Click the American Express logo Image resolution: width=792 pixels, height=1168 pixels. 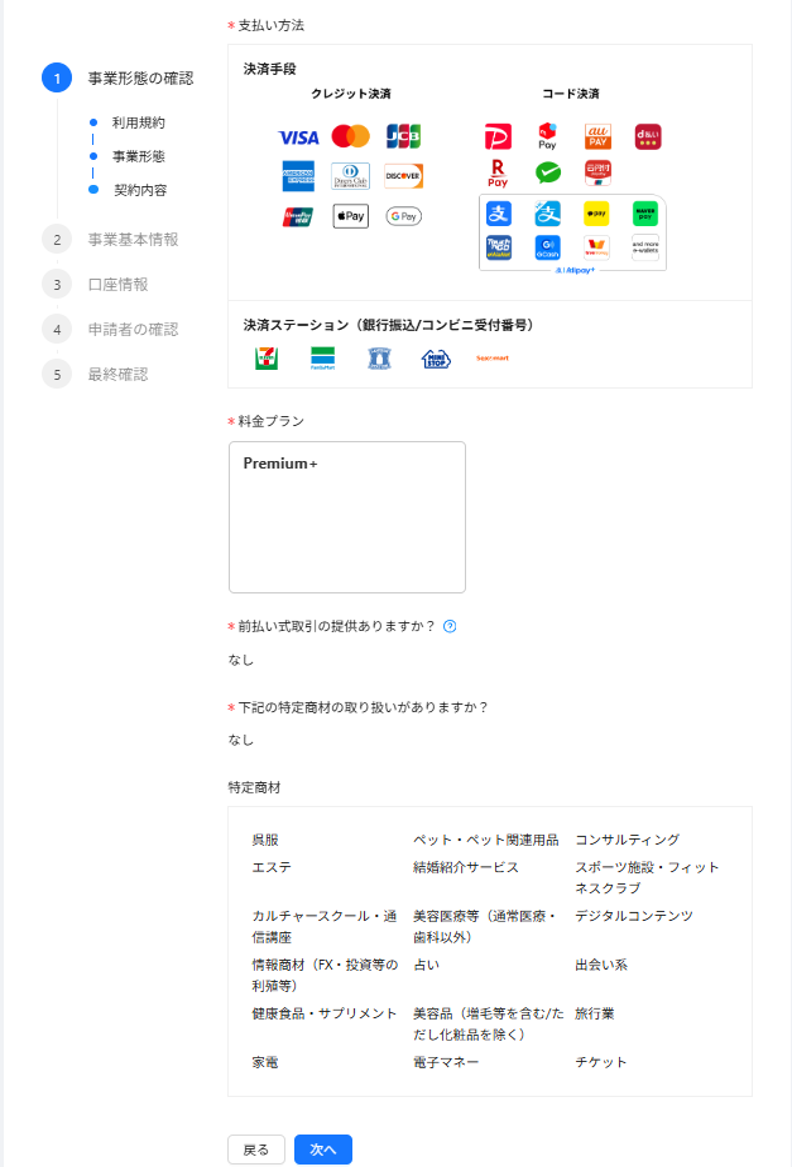[298, 177]
